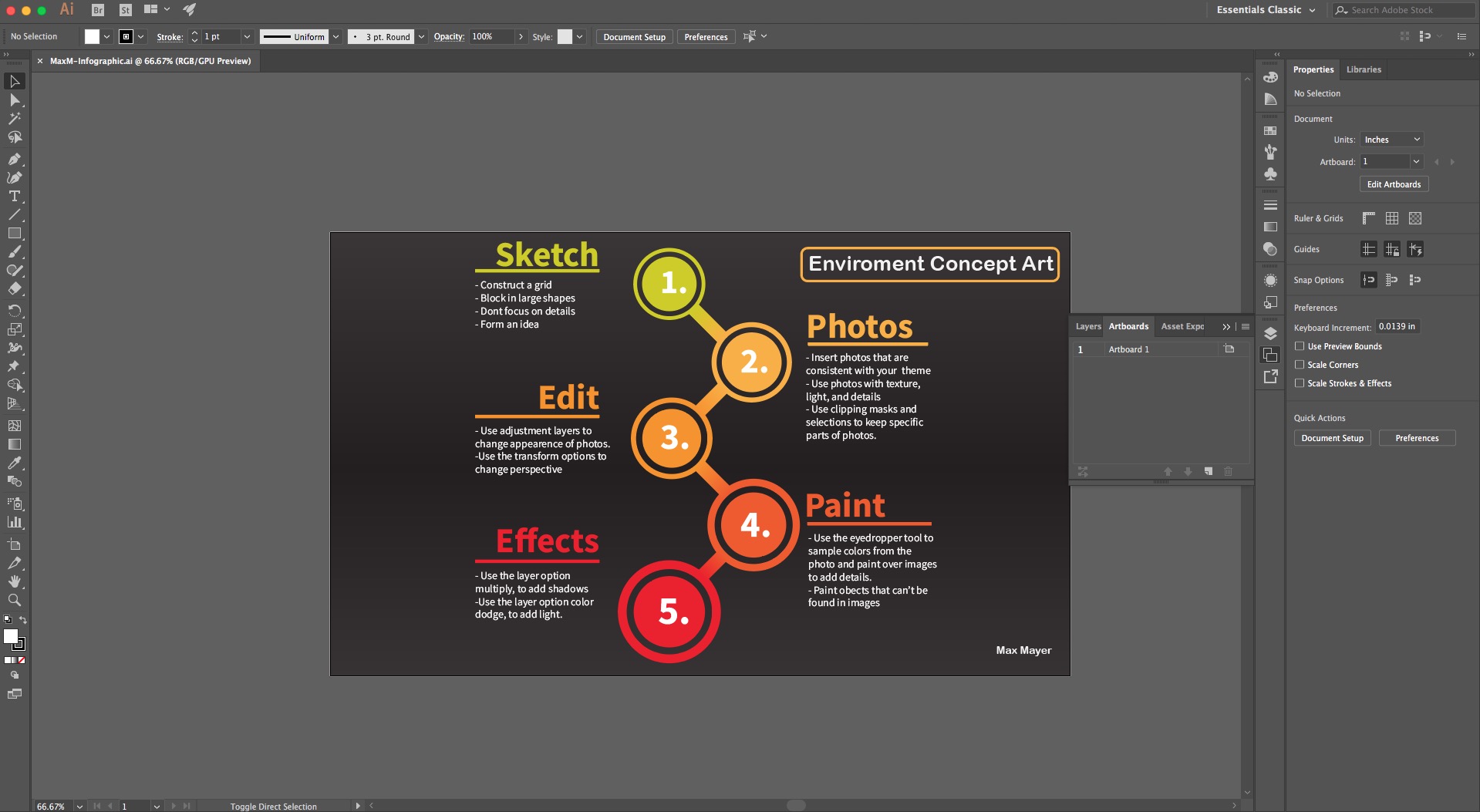Select the Type tool
The image size is (1480, 812).
pyautogui.click(x=14, y=196)
